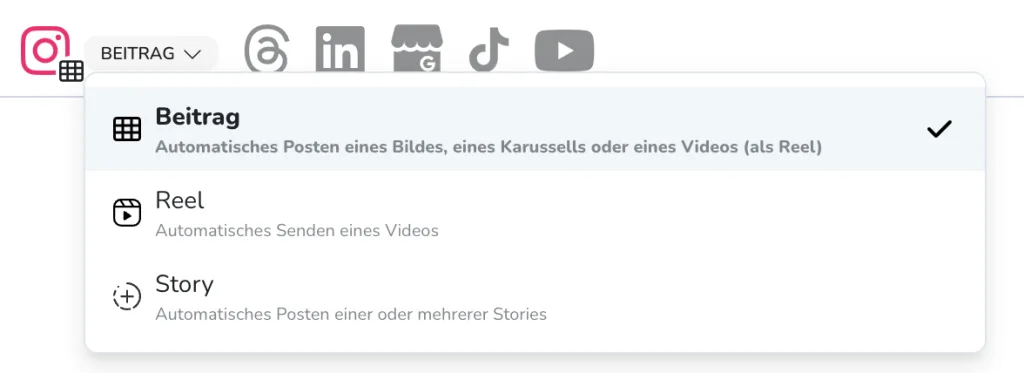Click the Reel clapper icon in menu
This screenshot has height=373, width=1024.
coord(127,213)
